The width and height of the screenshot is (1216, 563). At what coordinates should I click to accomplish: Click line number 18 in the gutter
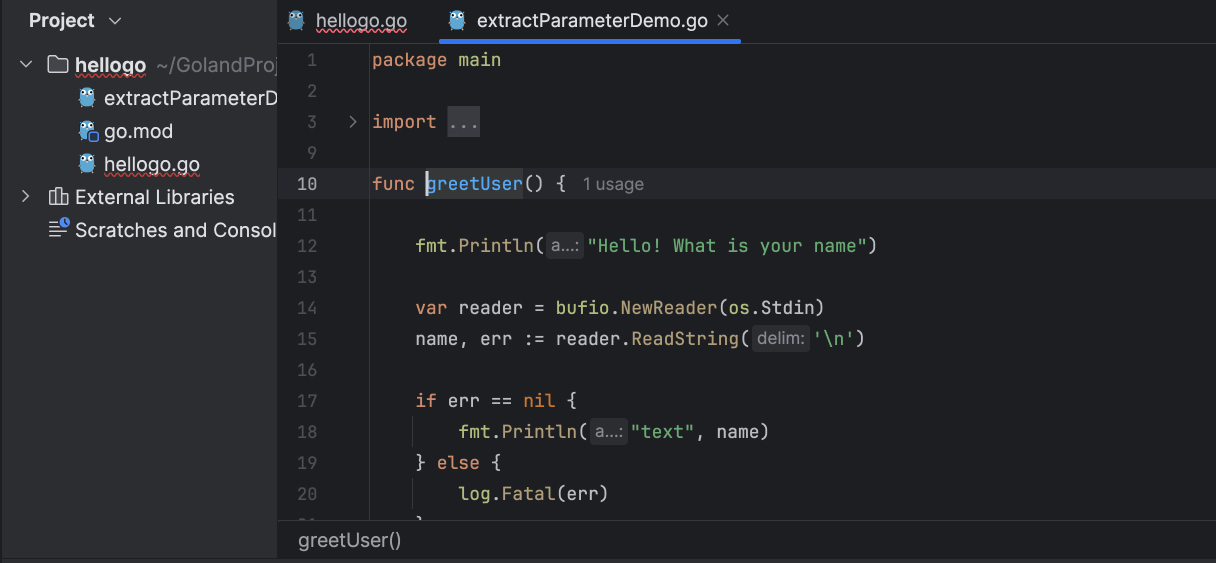[x=307, y=432]
